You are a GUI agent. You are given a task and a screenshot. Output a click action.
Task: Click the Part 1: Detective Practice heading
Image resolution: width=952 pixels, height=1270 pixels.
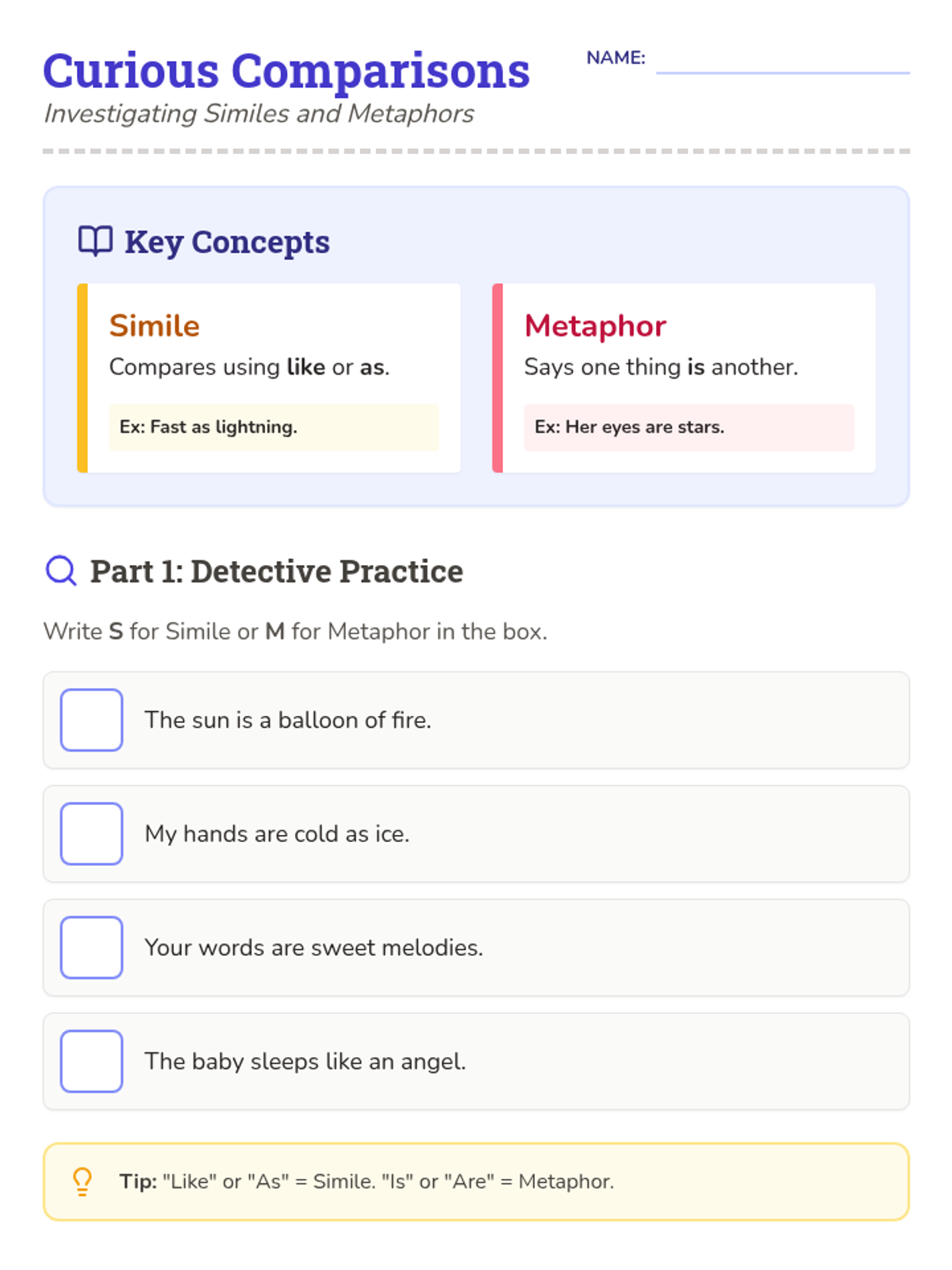tap(276, 571)
